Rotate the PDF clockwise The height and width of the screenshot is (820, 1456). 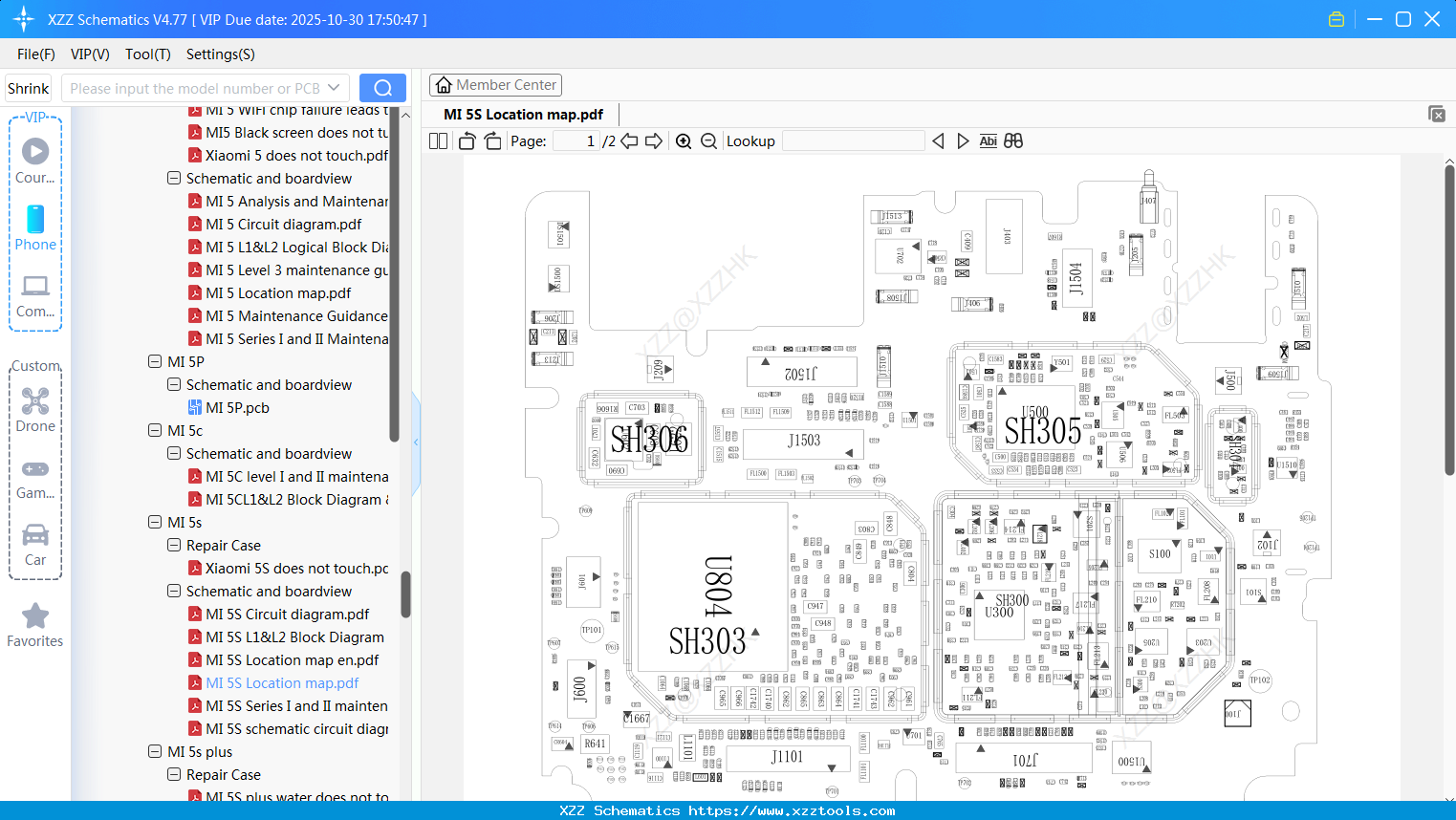click(x=491, y=140)
